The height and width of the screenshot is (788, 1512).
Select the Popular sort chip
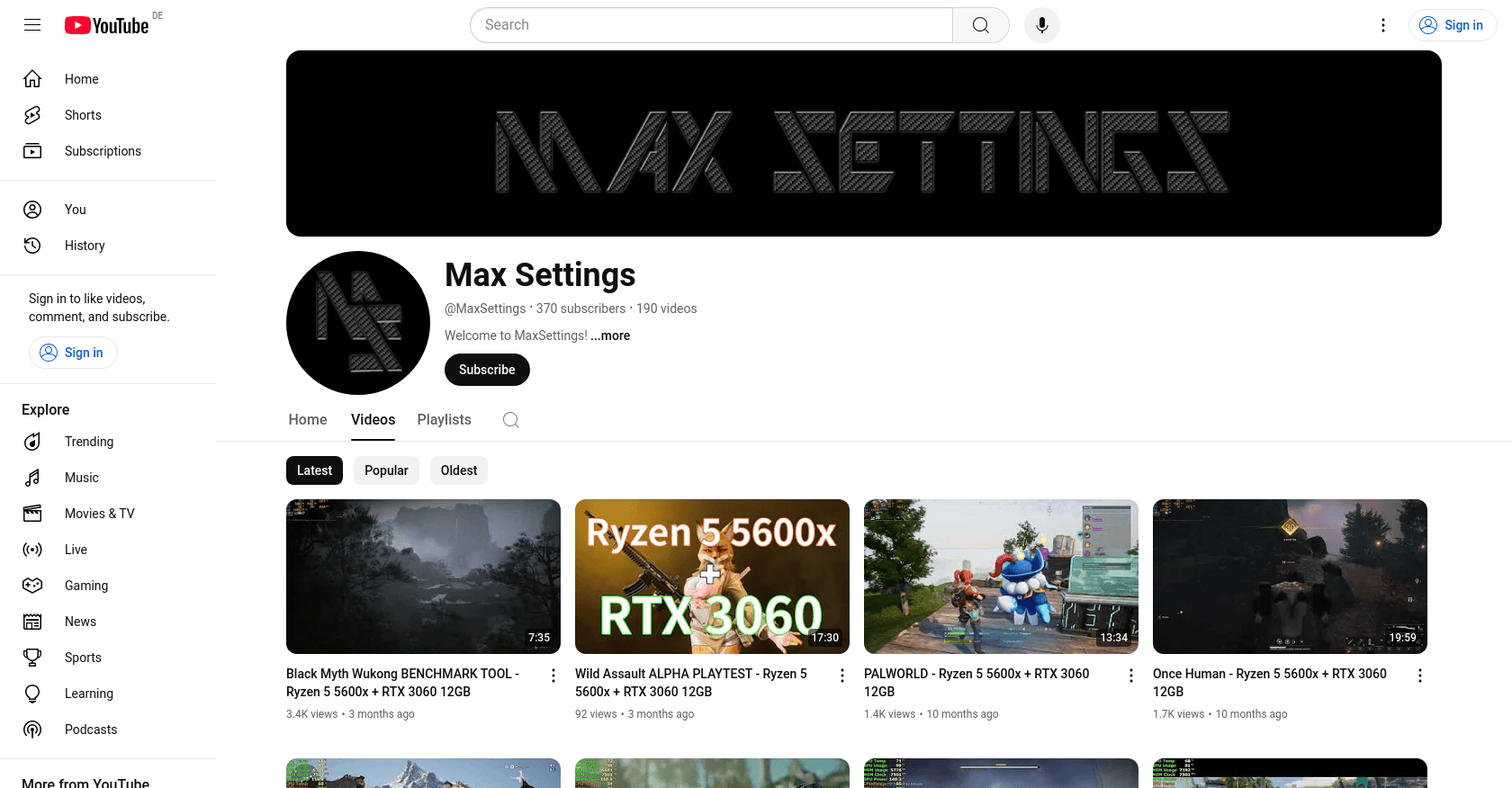(x=386, y=470)
